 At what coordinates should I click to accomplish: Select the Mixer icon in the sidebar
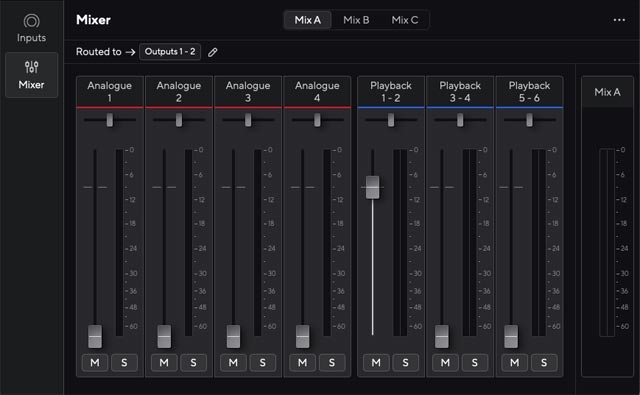click(31, 67)
